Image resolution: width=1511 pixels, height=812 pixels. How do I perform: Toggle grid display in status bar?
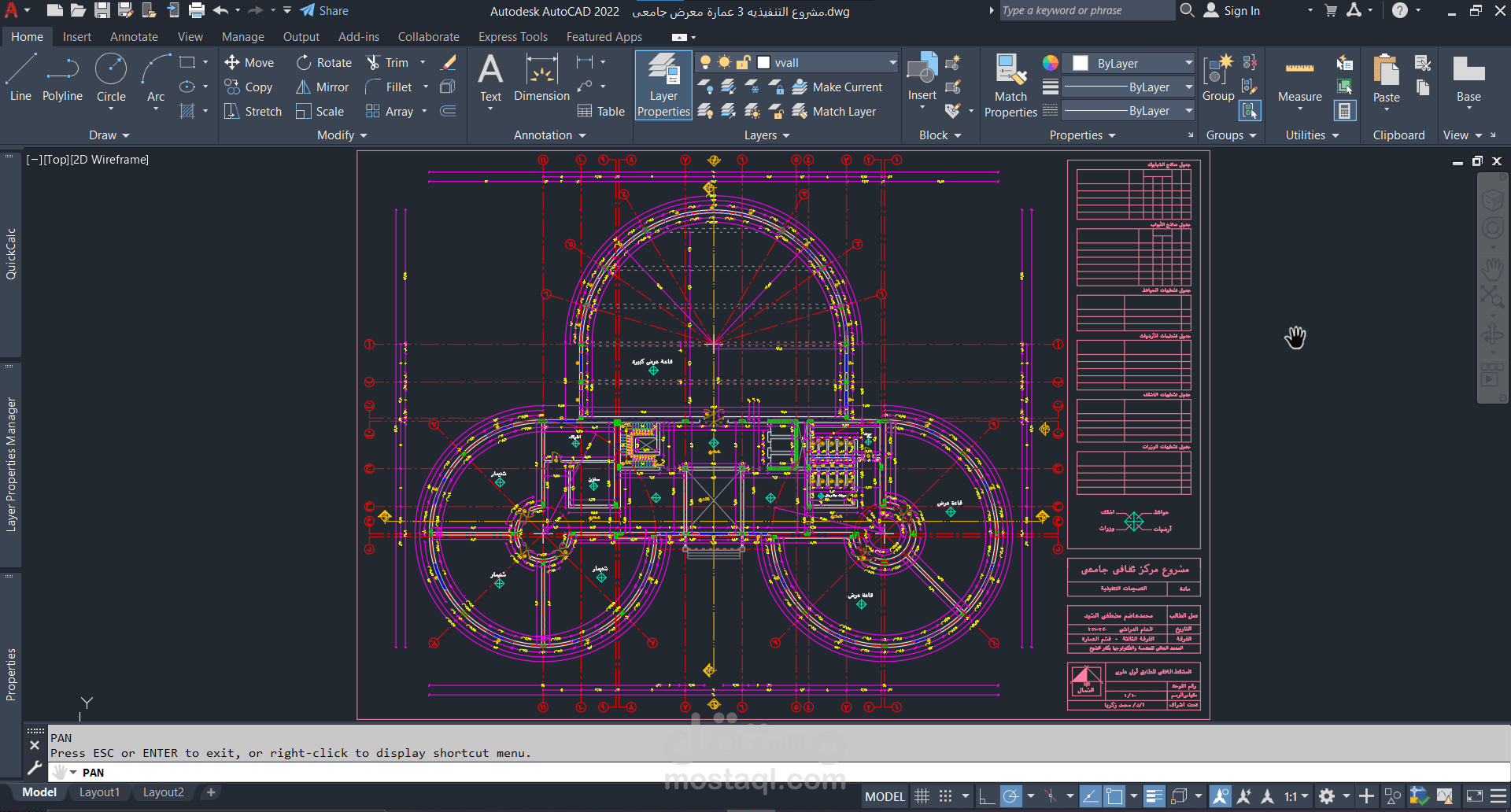point(922,796)
